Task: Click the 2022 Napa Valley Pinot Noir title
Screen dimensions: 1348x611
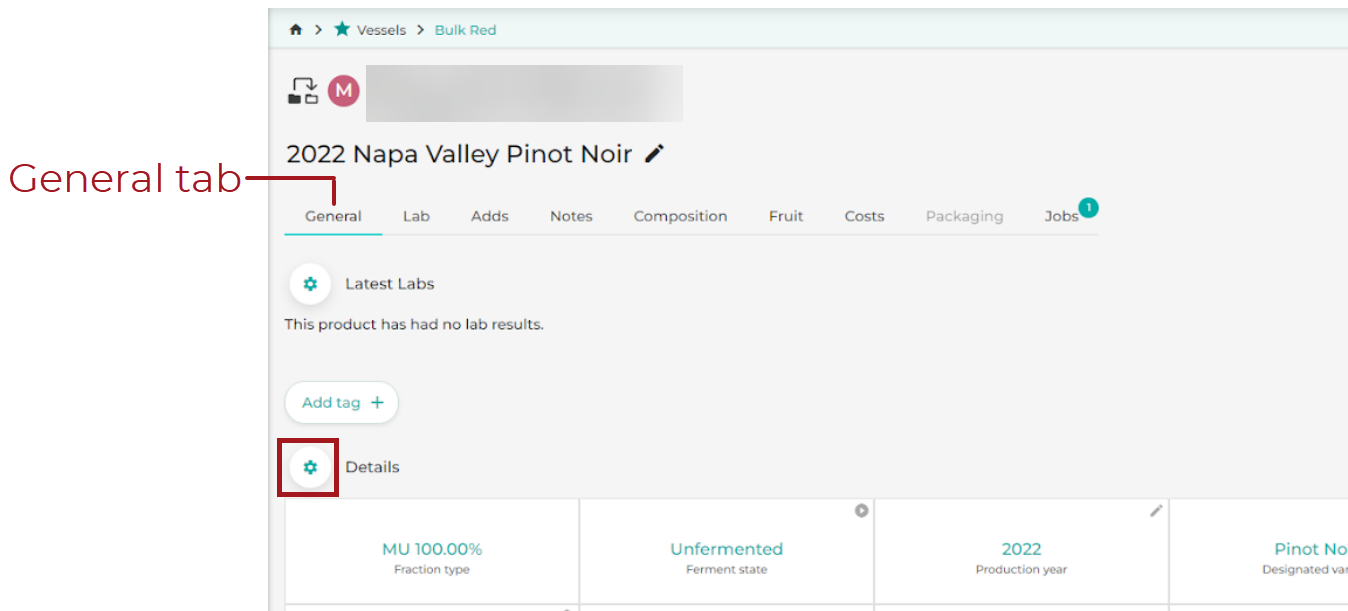Action: [x=459, y=154]
